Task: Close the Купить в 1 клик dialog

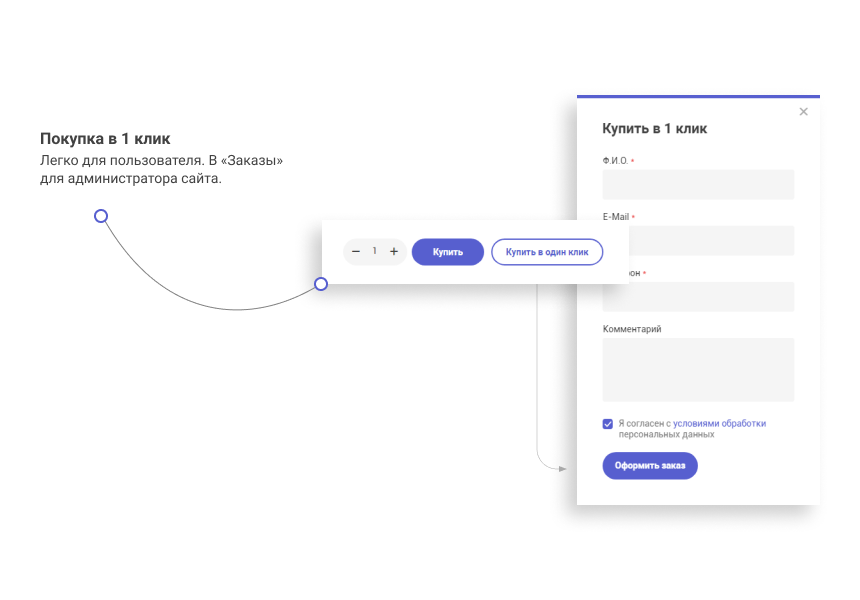Action: pos(803,112)
